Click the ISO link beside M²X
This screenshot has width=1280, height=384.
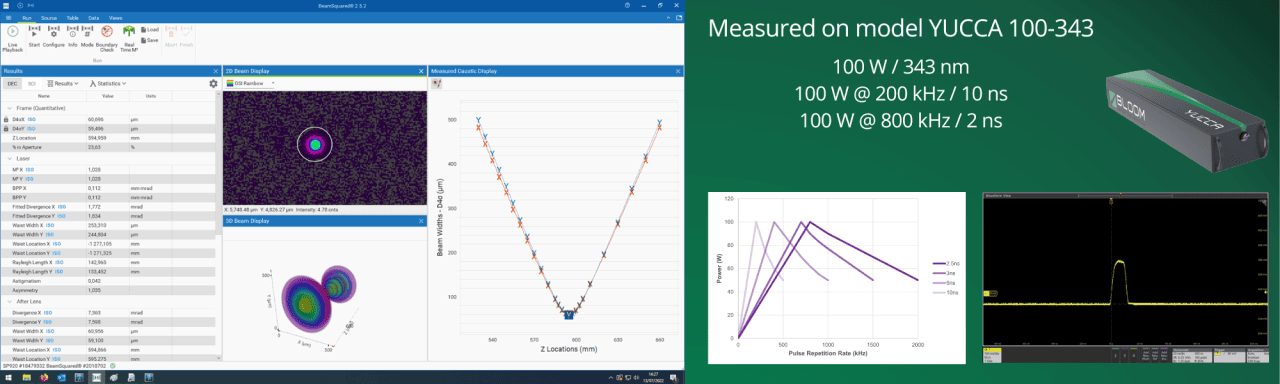click(x=29, y=169)
